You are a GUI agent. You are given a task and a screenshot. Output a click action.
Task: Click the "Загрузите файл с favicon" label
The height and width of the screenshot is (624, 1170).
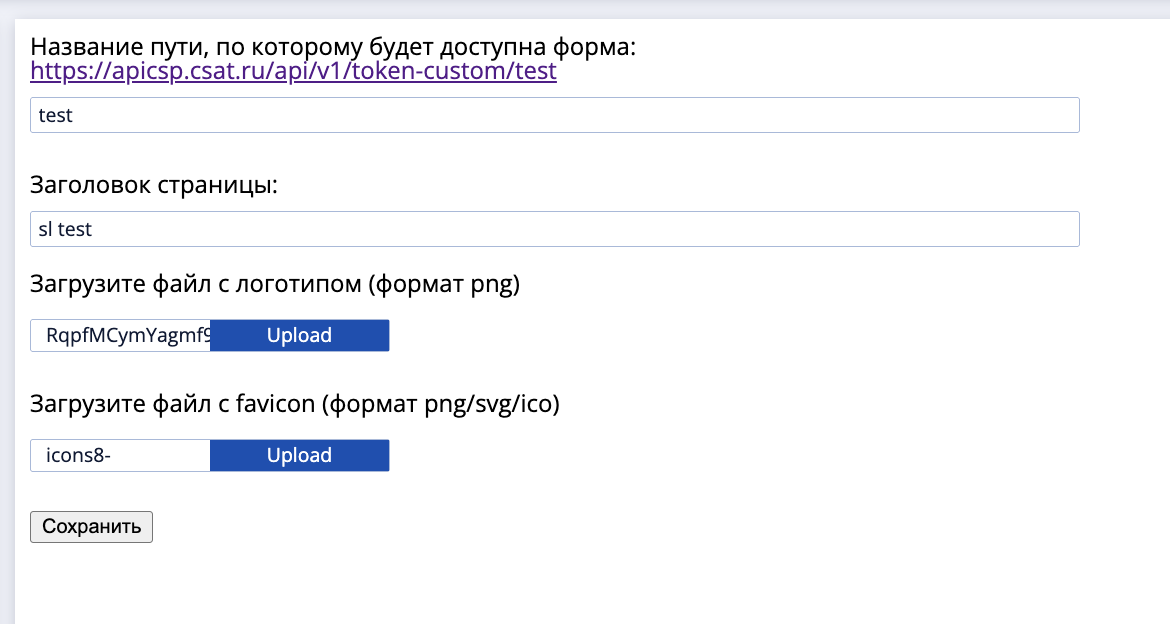tap(175, 404)
